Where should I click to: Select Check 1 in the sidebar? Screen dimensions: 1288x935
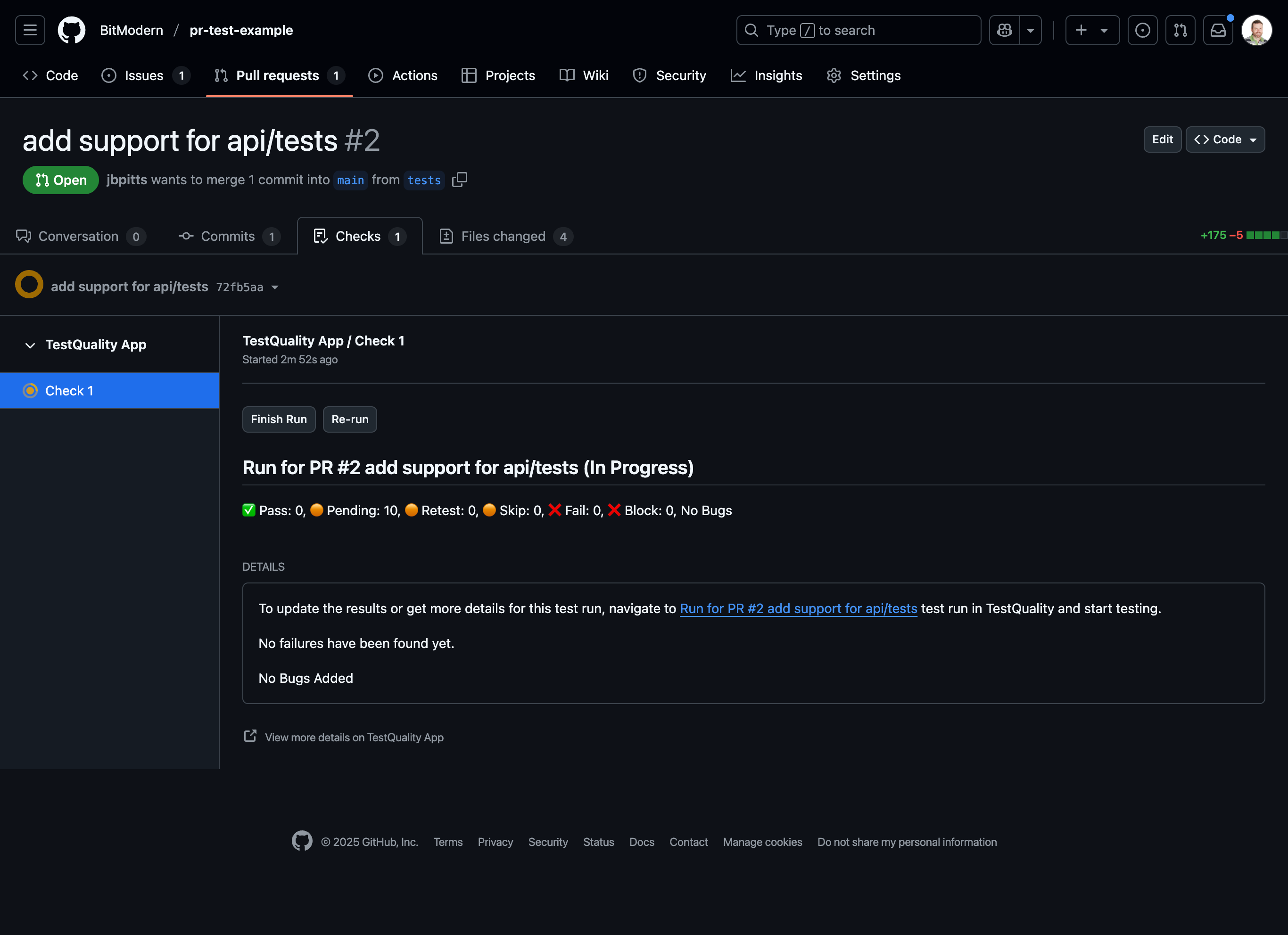pyautogui.click(x=109, y=391)
